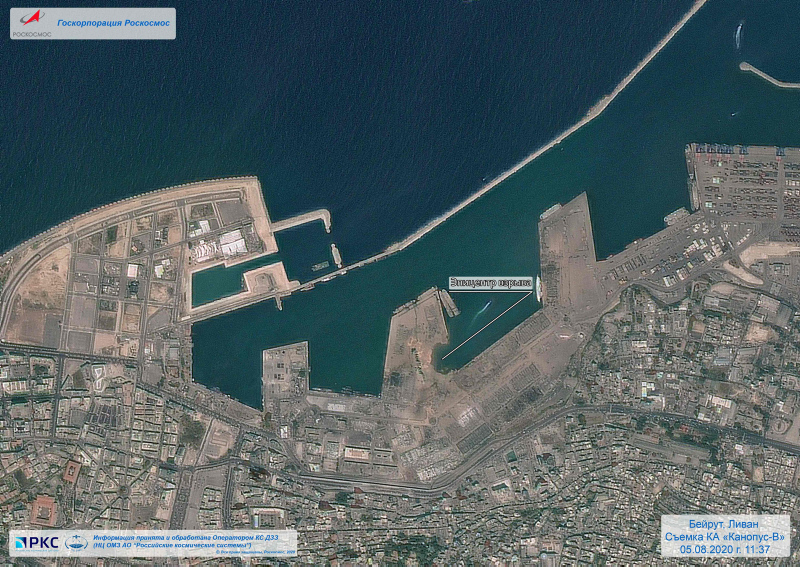Click the white-roofed buildings on reclaimed land
This screenshot has height=567, width=800.
point(231,243)
